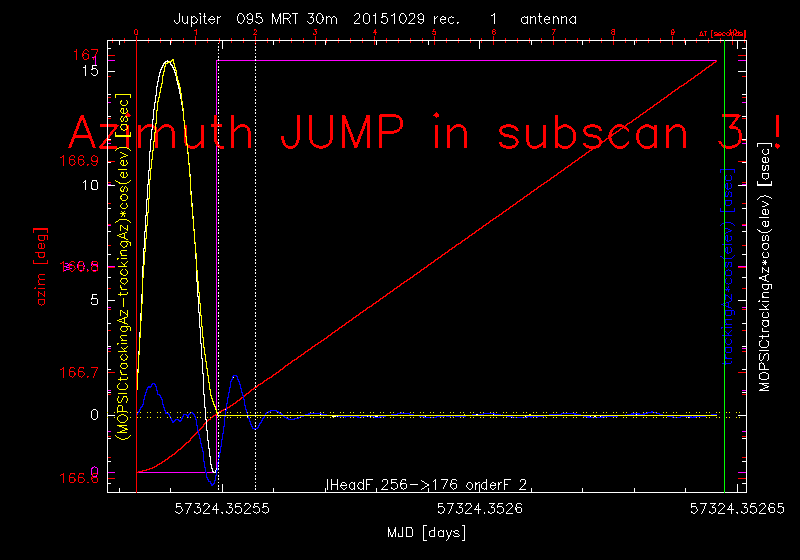The image size is (800, 560).
Task: Click the plot title starting with Jupiter
Action: coord(374,19)
